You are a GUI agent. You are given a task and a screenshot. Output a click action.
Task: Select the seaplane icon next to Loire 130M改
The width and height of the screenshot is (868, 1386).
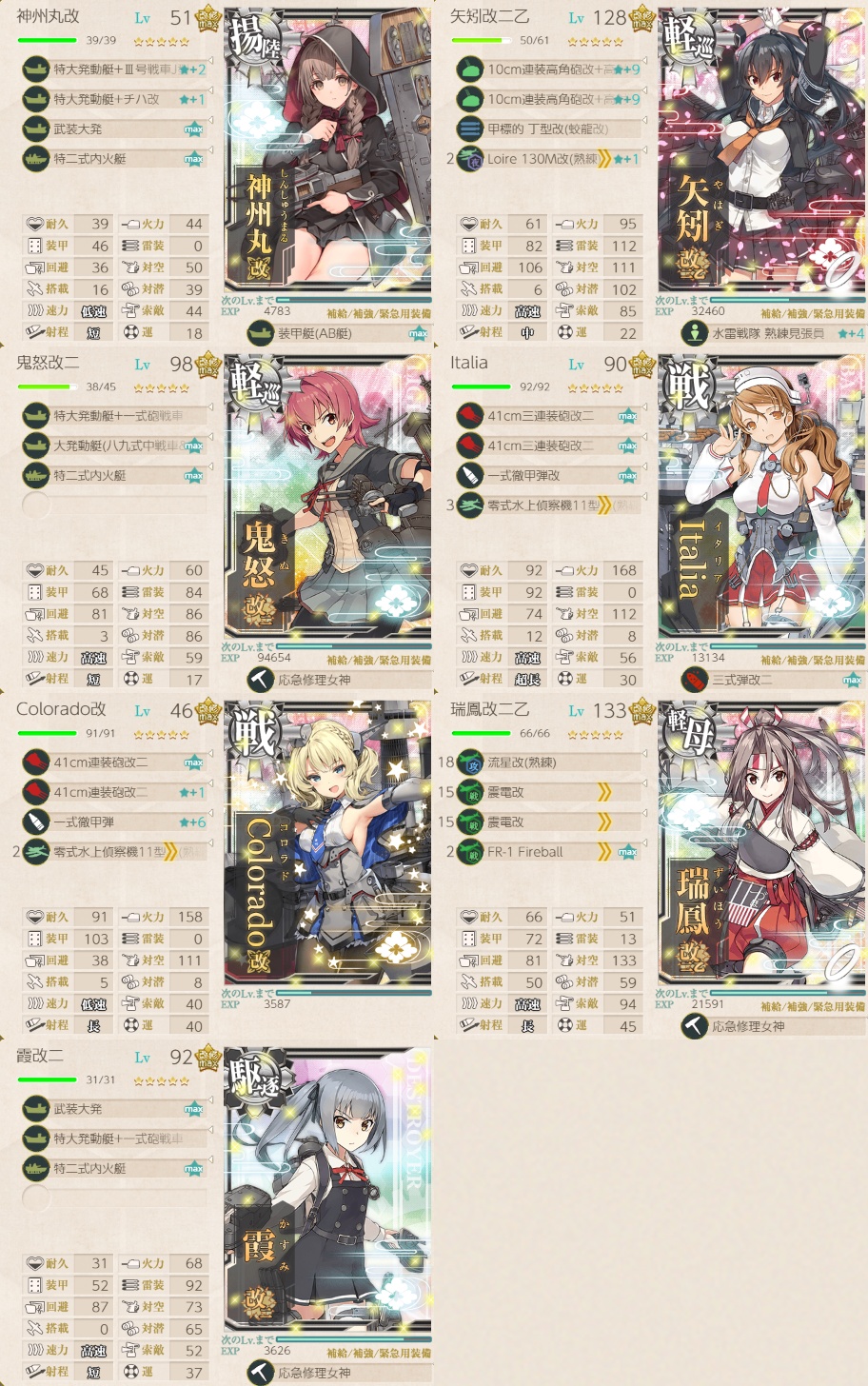click(x=470, y=159)
